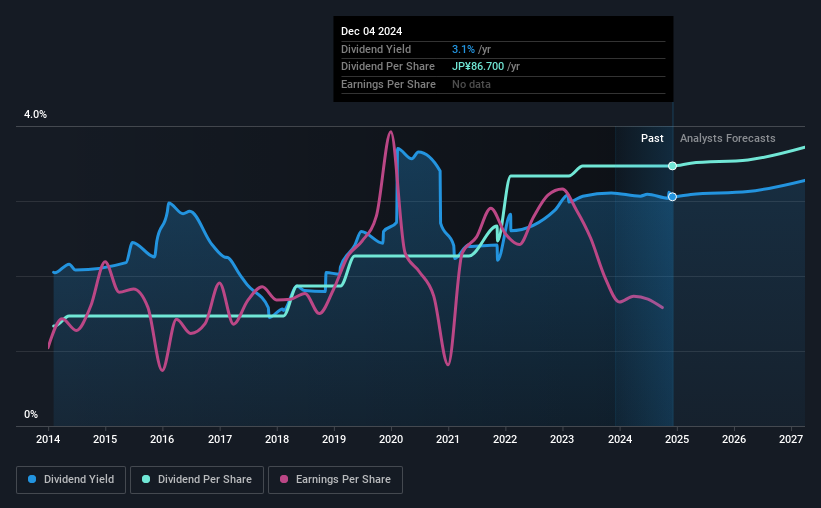Image resolution: width=821 pixels, height=508 pixels.
Task: Toggle the Dividend Per Share legend button
Action: click(x=197, y=480)
